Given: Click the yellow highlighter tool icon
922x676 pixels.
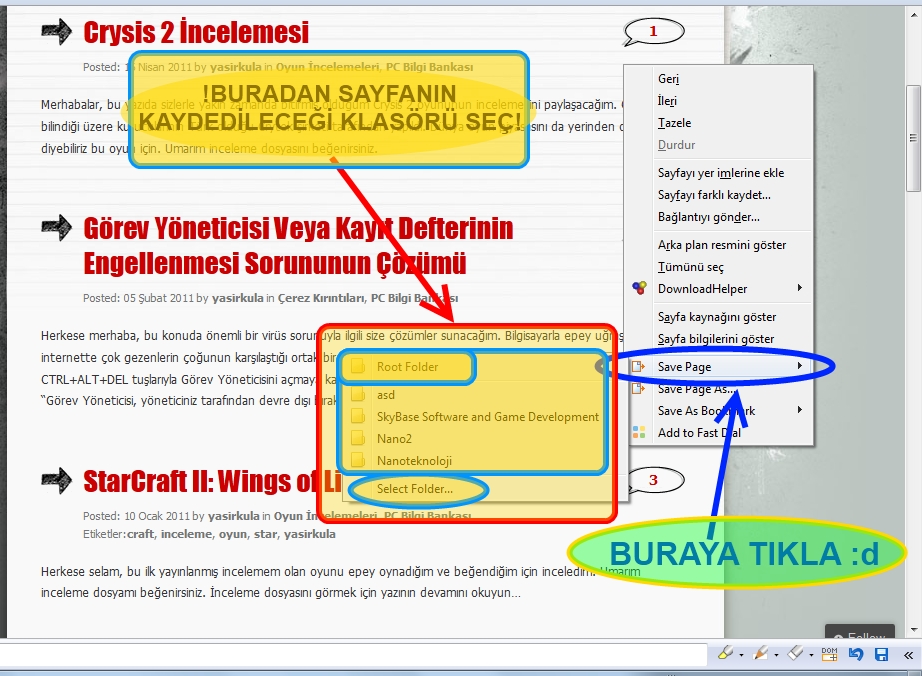Looking at the screenshot, I should pos(725,653).
